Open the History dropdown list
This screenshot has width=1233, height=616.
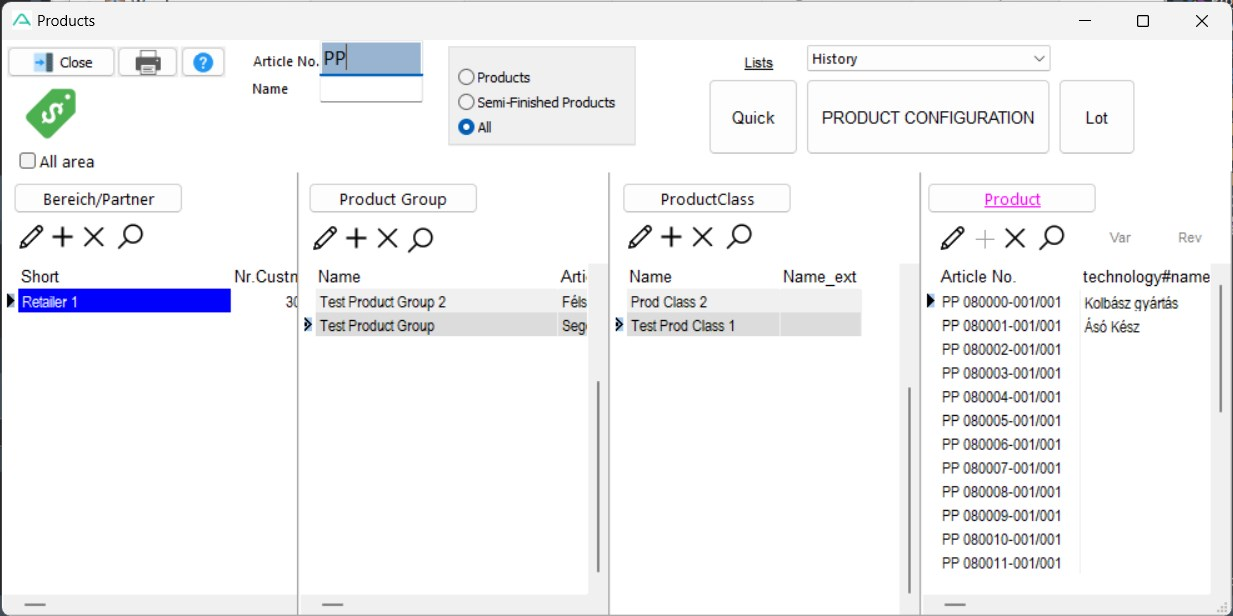pos(928,59)
